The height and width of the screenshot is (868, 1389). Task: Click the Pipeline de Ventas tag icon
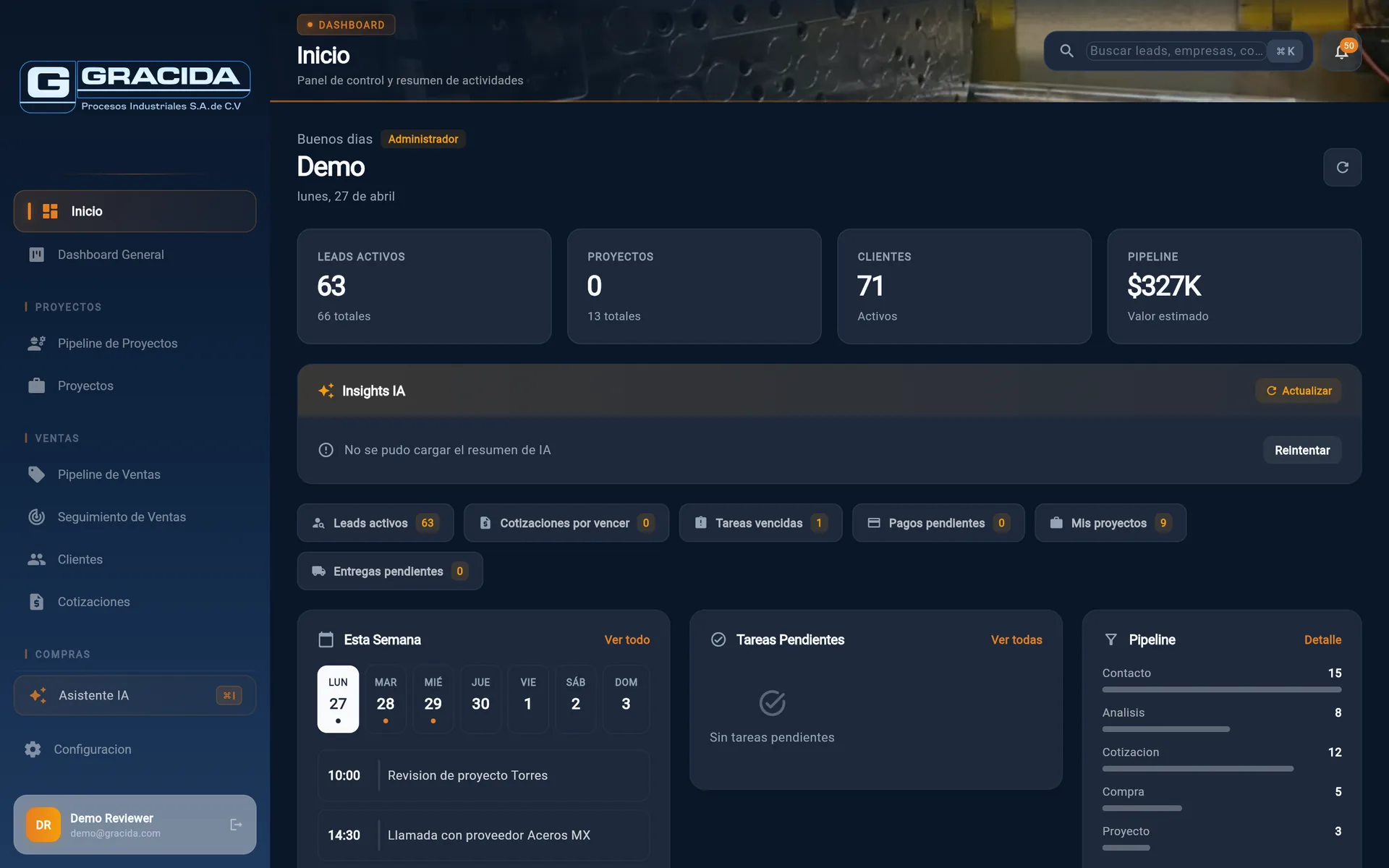[36, 475]
